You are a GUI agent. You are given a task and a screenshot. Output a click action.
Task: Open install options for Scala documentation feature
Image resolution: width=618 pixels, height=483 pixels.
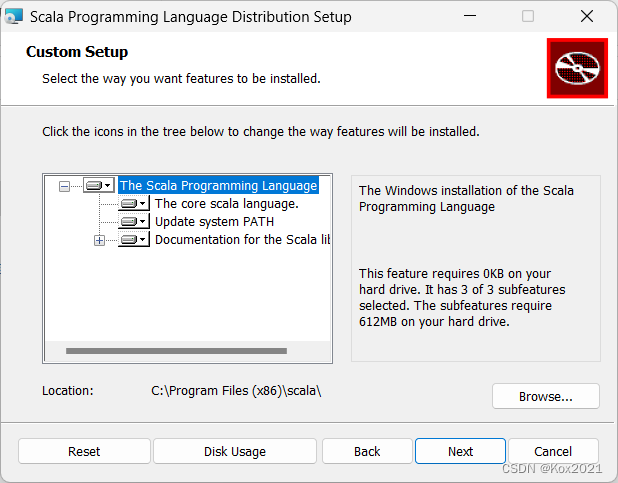[x=134, y=239]
